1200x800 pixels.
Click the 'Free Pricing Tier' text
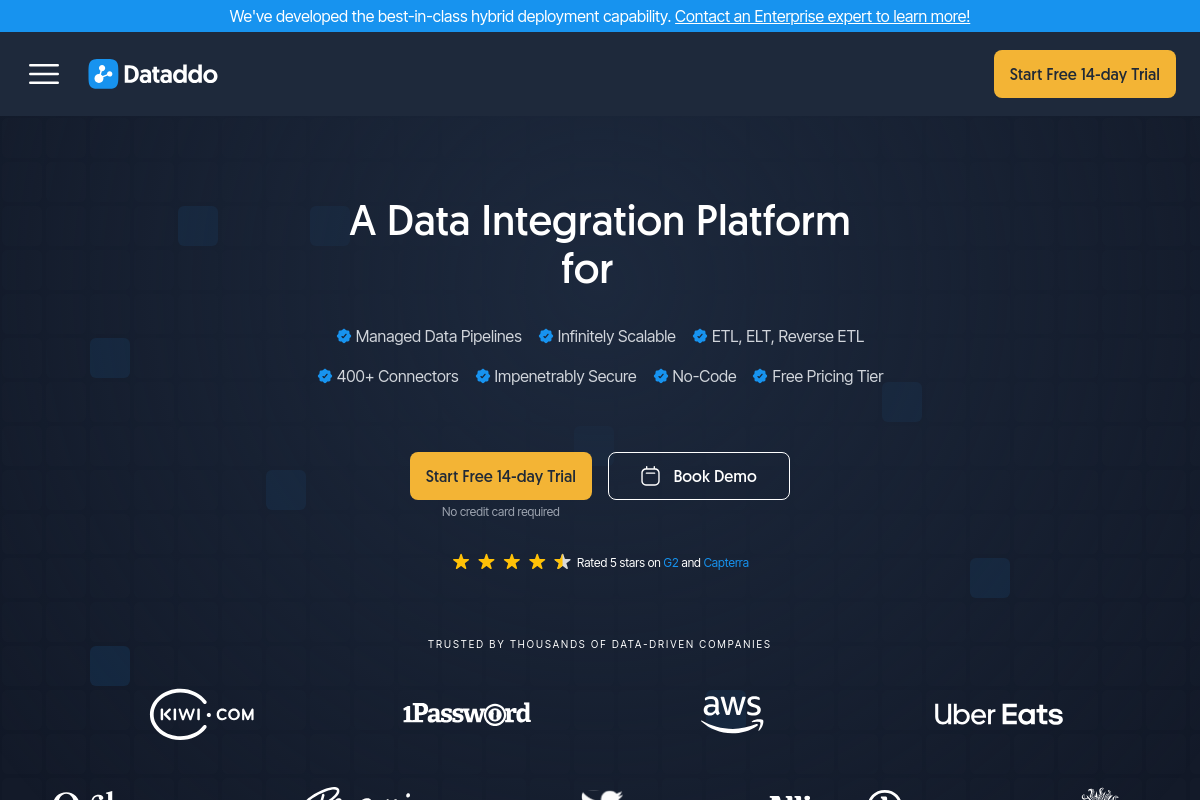828,377
